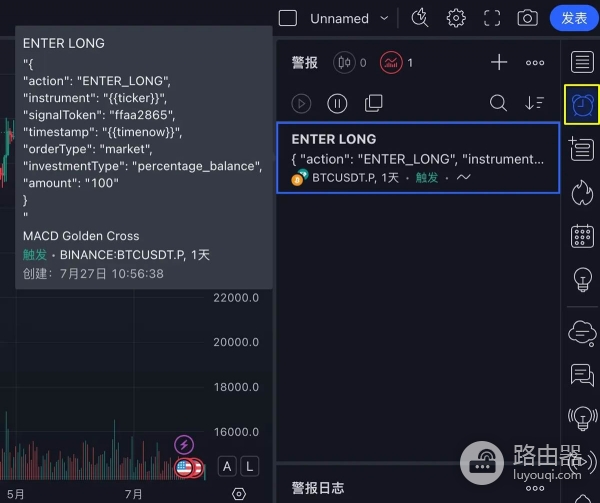Open public chats cloud icon

click(582, 334)
